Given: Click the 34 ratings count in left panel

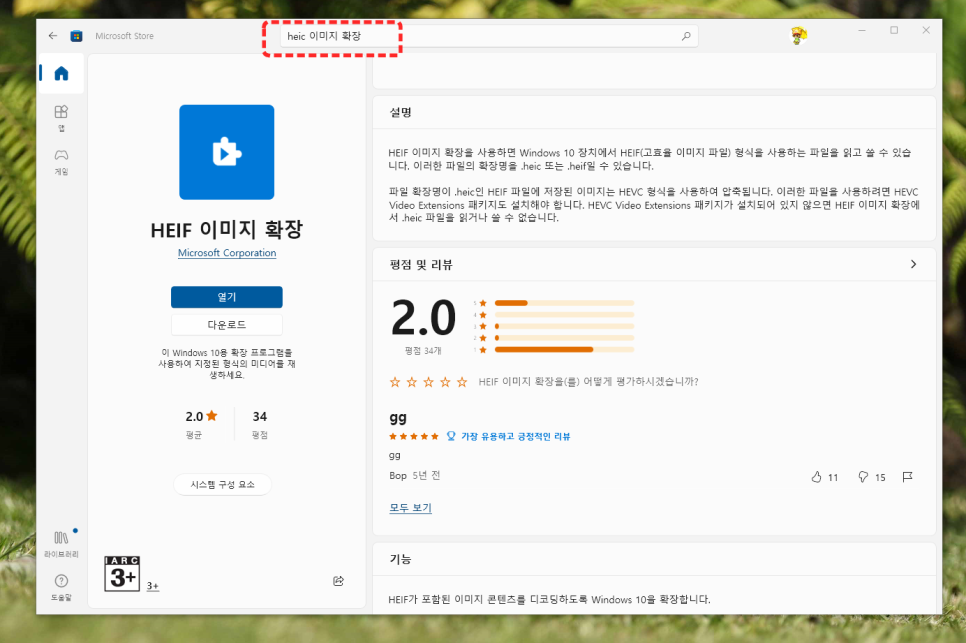Looking at the screenshot, I should pyautogui.click(x=260, y=416).
